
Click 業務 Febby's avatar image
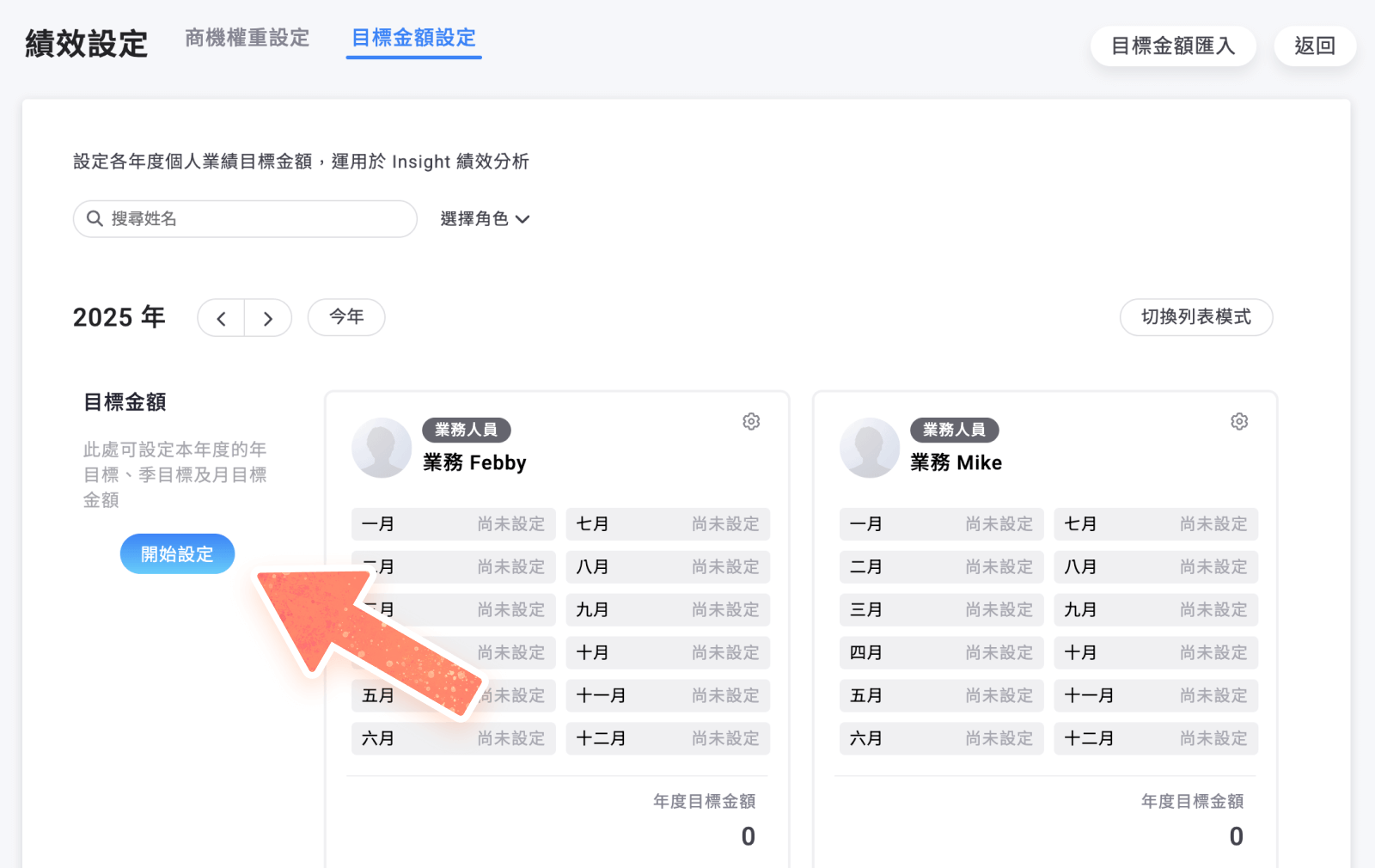(x=381, y=447)
